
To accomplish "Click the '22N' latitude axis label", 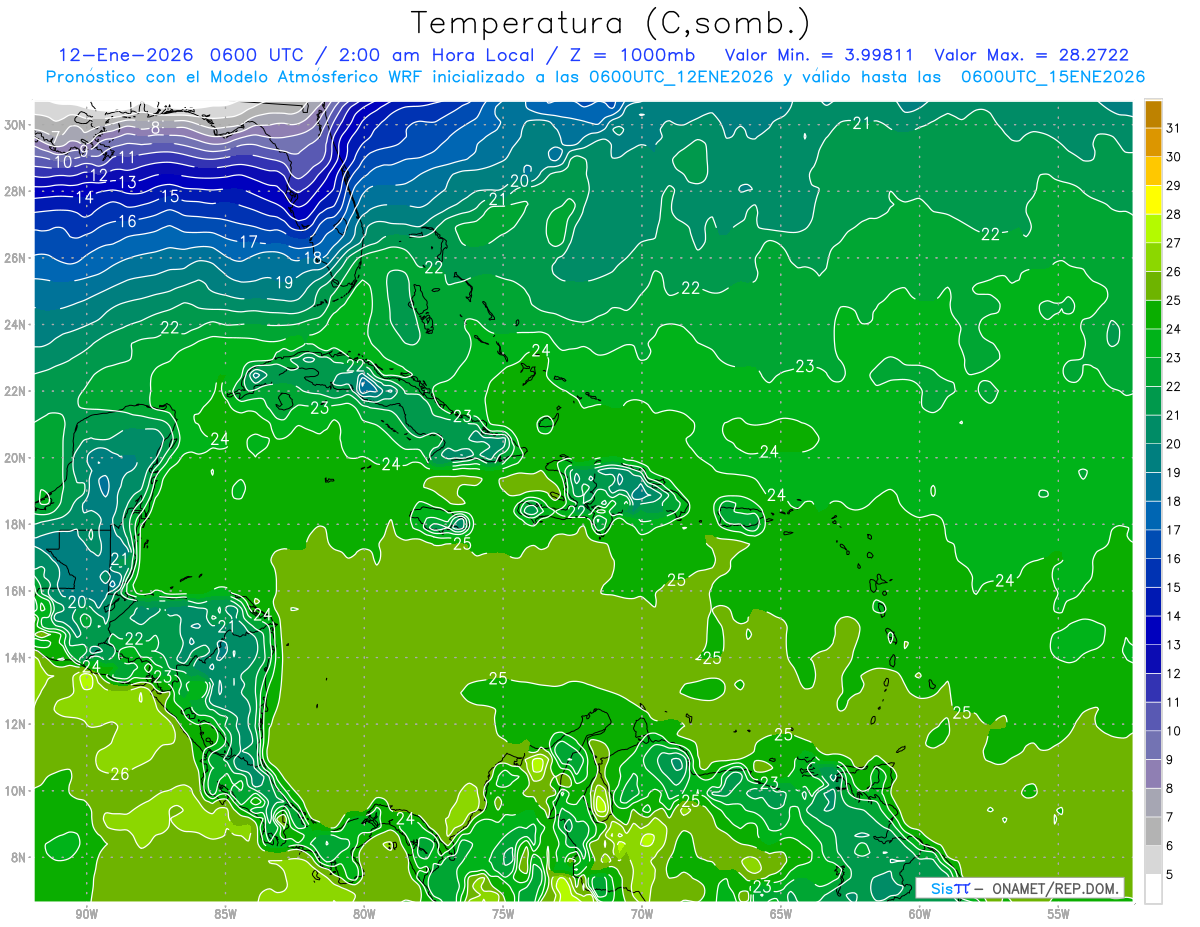I will point(16,391).
